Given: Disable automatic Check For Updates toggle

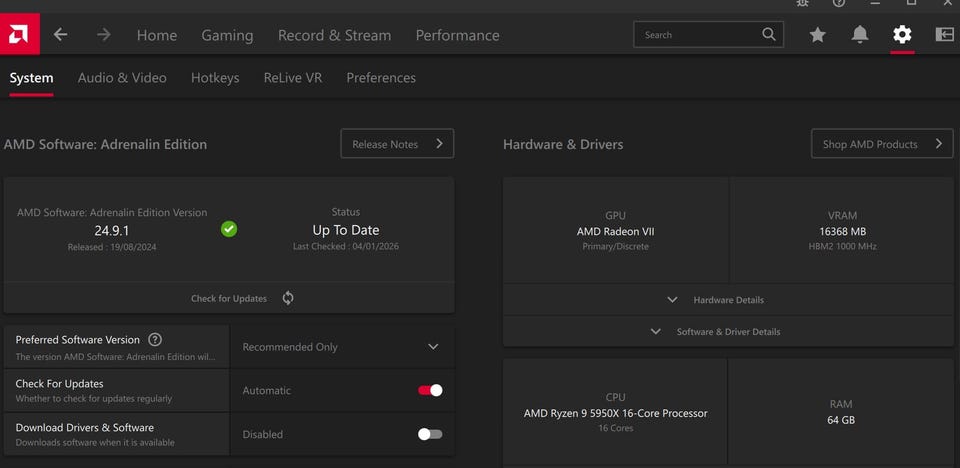Looking at the screenshot, I should tap(430, 391).
